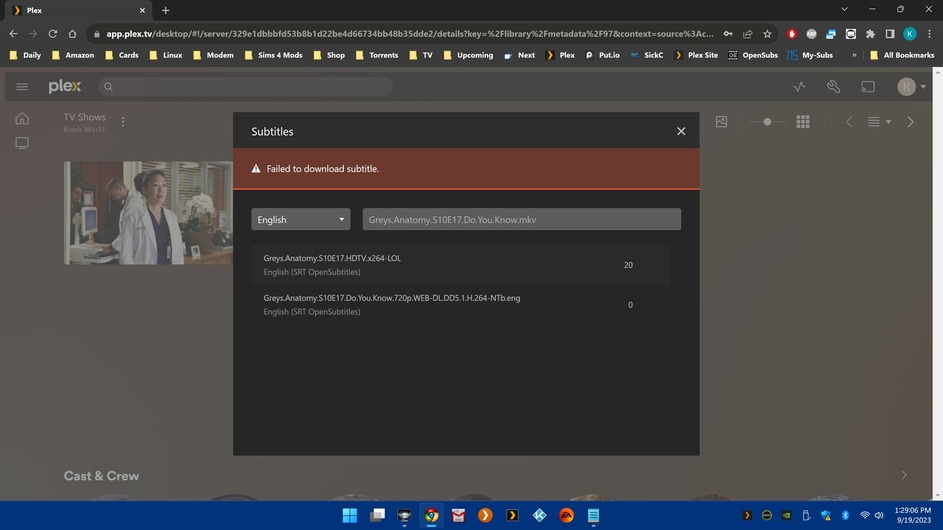
Task: Click the page vertical scrollbar
Action: coord(938,283)
